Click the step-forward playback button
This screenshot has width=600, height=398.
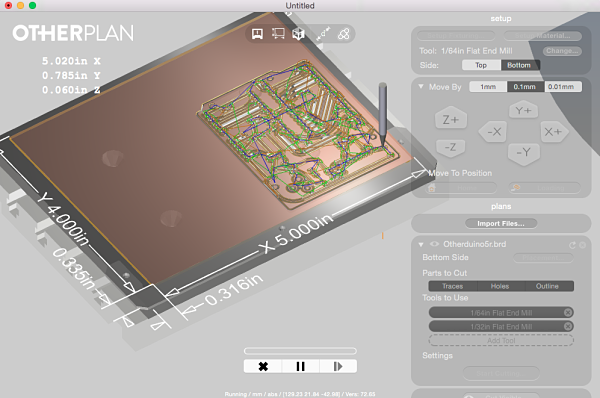338,366
